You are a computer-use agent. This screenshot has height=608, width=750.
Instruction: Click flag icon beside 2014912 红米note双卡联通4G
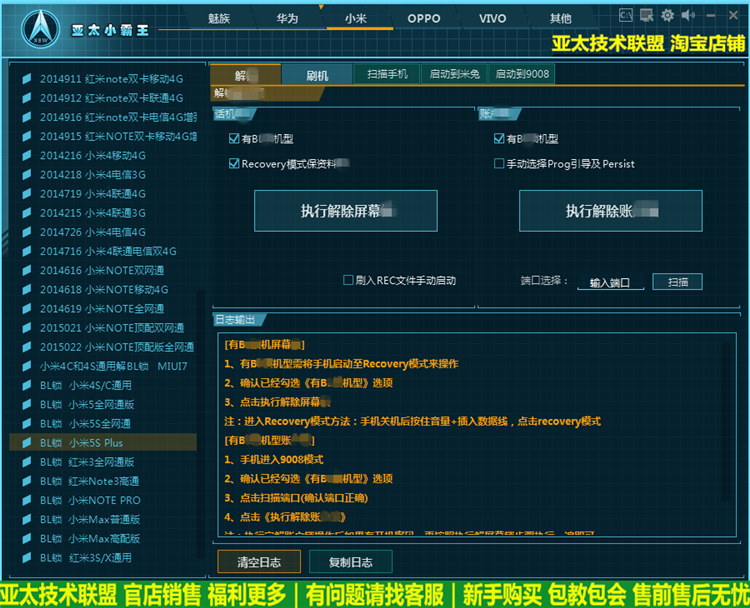click(x=27, y=98)
